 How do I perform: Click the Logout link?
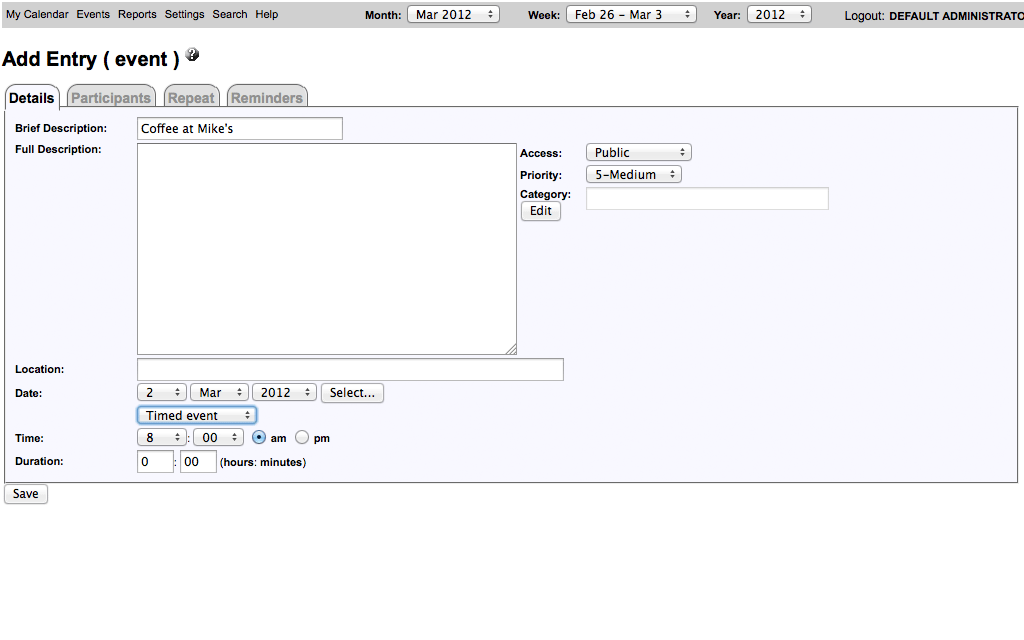pyautogui.click(x=864, y=16)
